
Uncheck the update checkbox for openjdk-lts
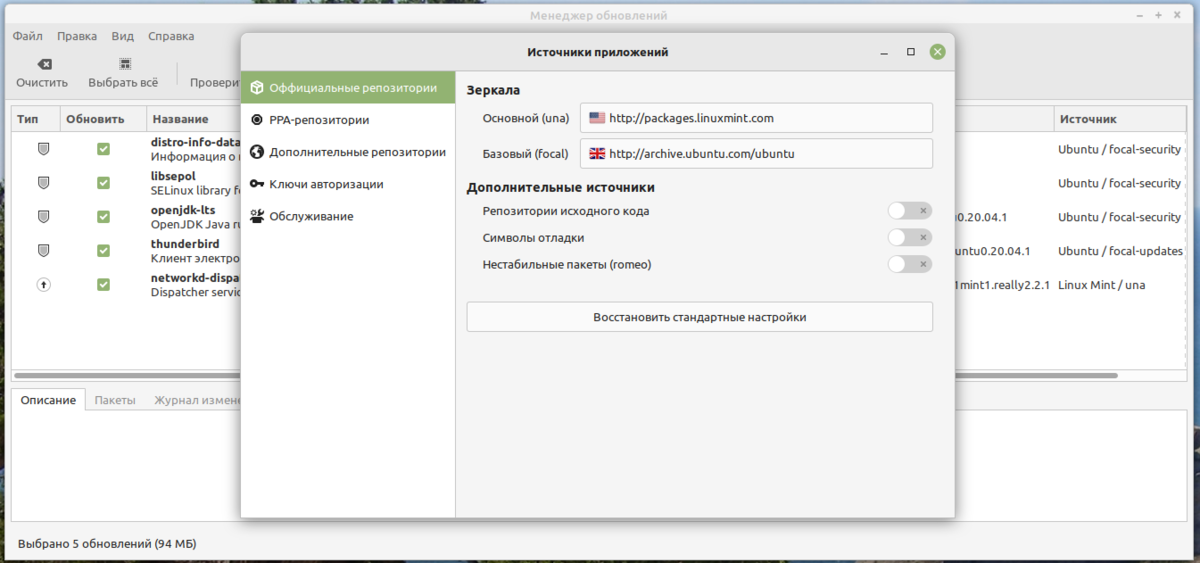[103, 217]
